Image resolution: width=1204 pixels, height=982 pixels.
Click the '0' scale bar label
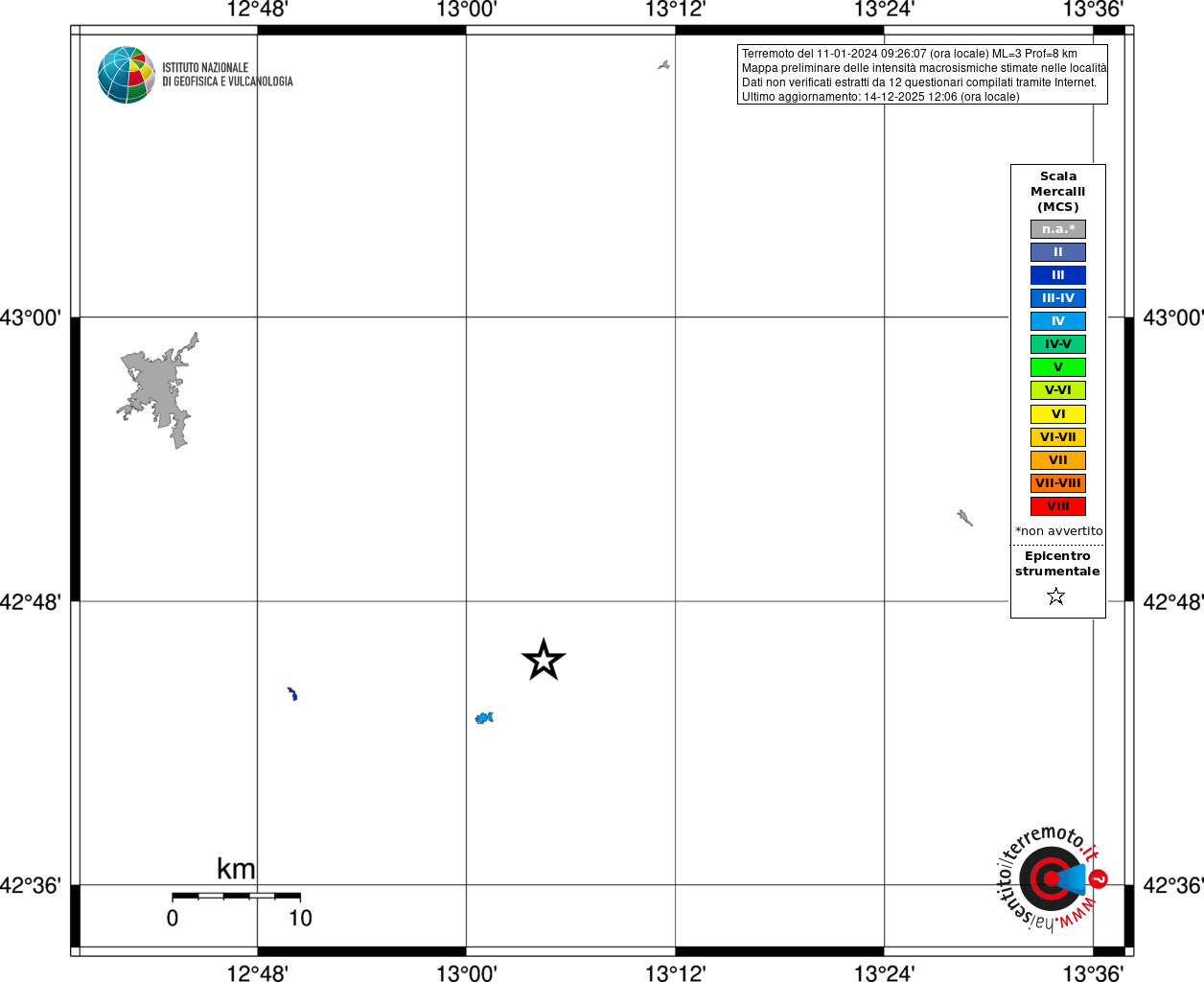173,919
